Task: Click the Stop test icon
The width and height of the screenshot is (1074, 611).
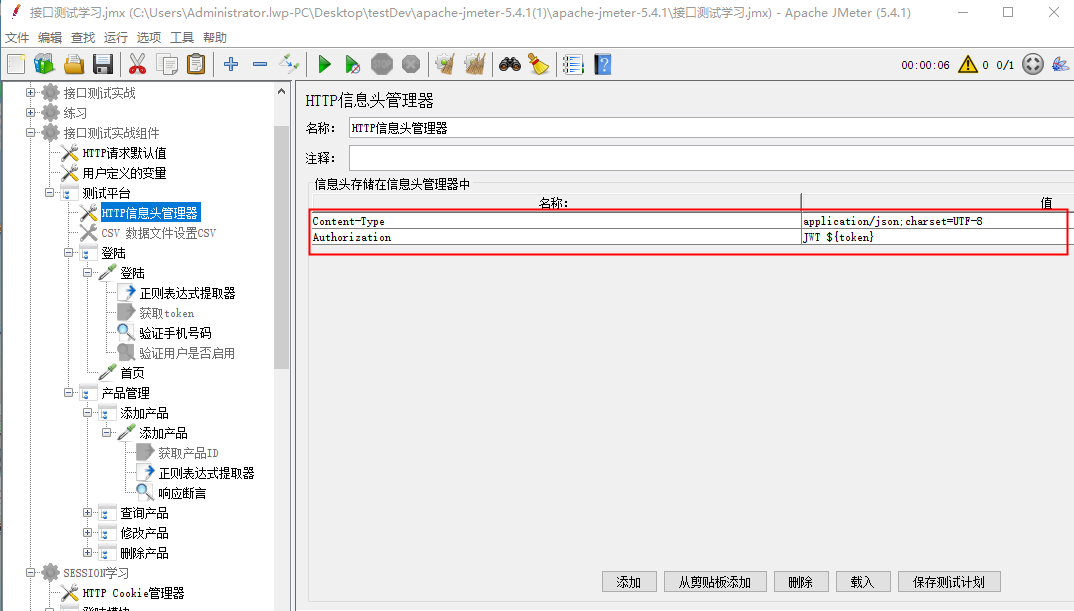Action: tap(382, 64)
